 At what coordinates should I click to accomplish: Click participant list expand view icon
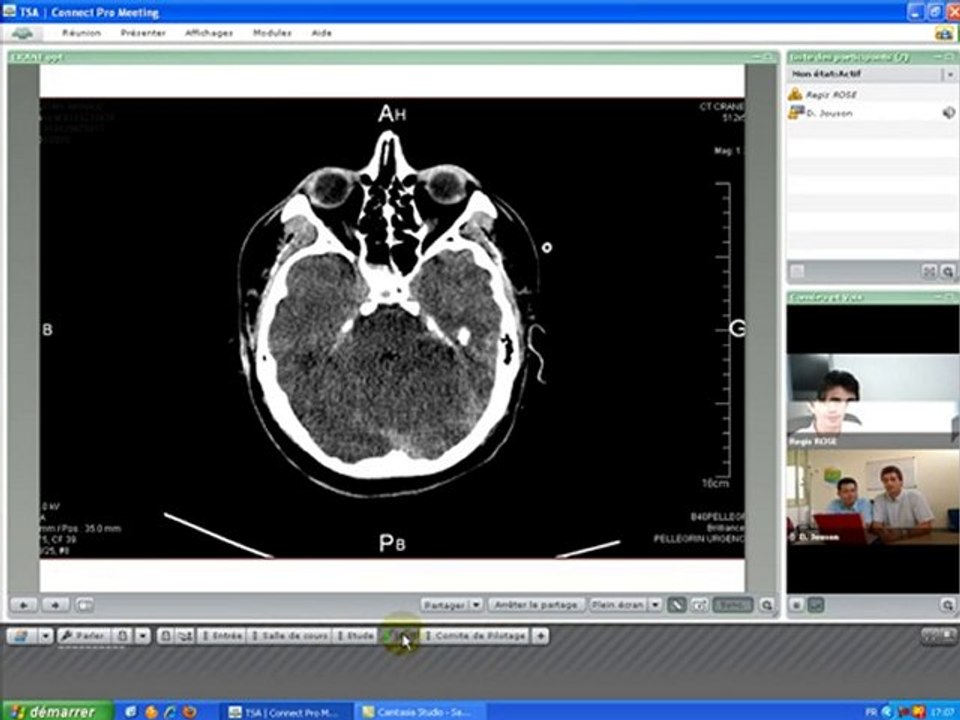929,271
